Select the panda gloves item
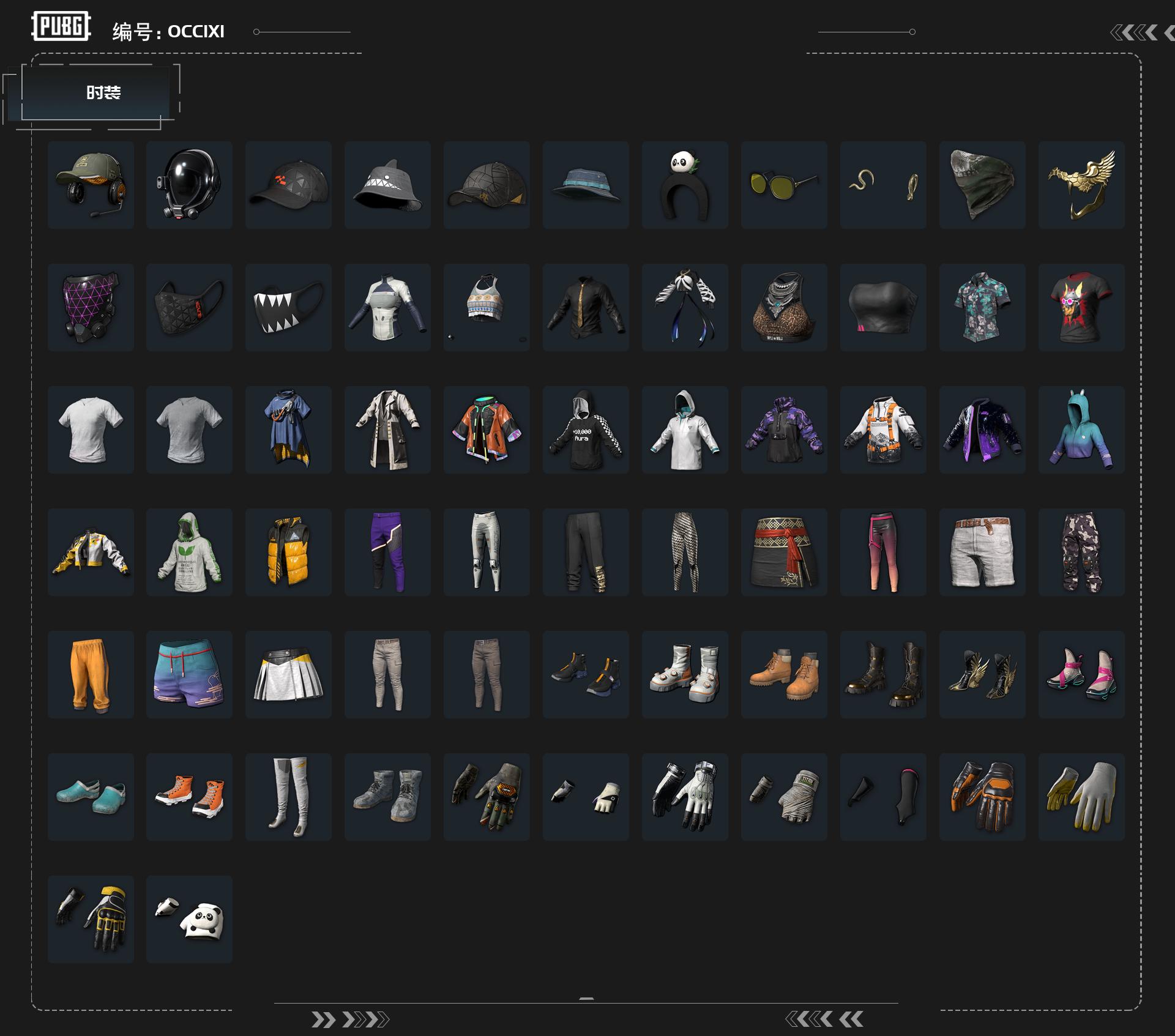Viewport: 1175px width, 1036px height. 189,919
